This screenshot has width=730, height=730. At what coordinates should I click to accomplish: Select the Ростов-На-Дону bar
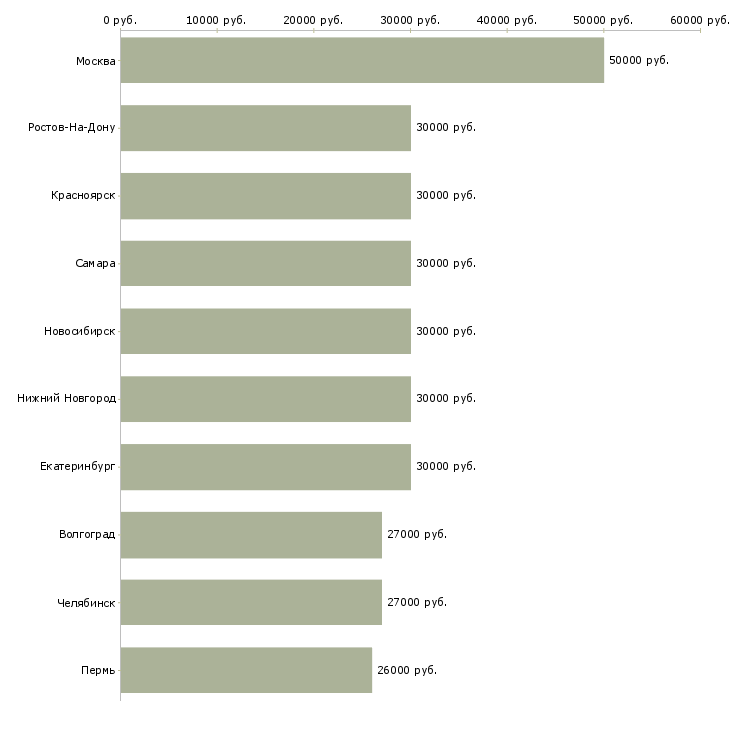coord(265,128)
